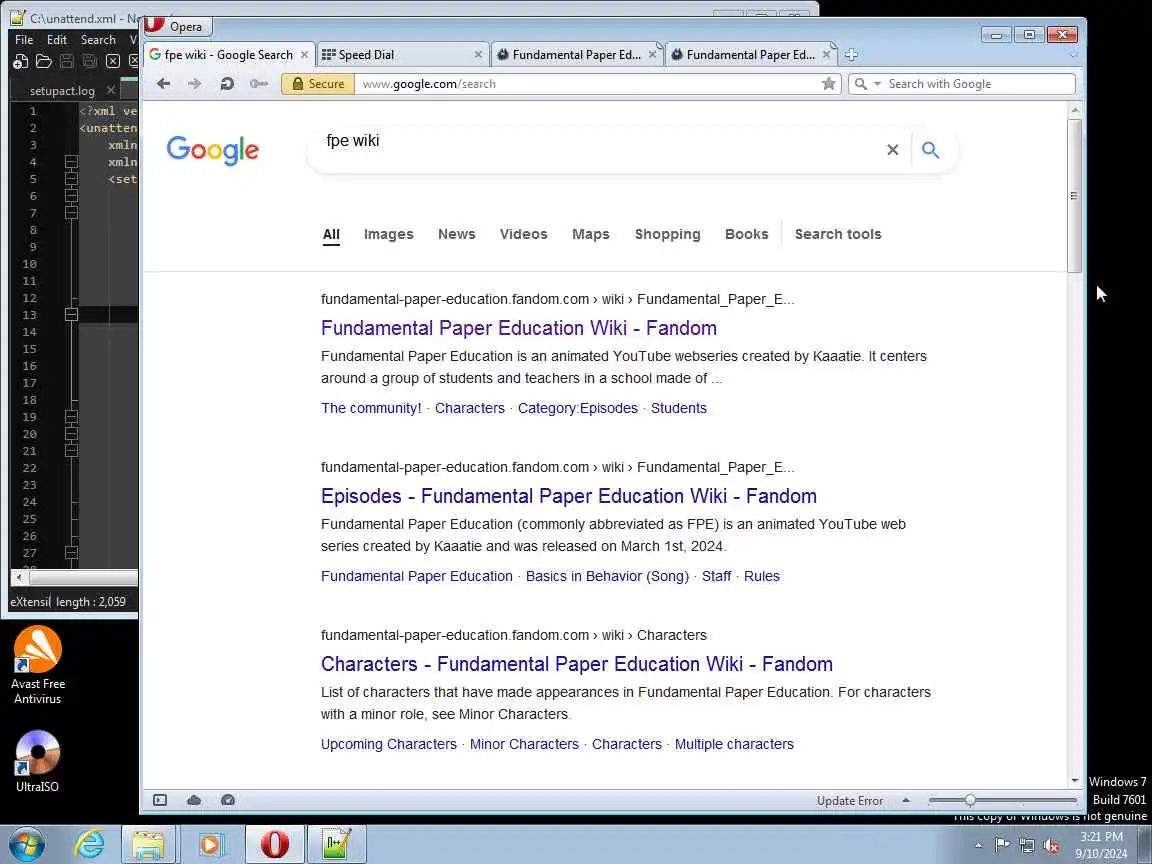Open The community! sitelink
This screenshot has height=864, width=1152.
[371, 408]
